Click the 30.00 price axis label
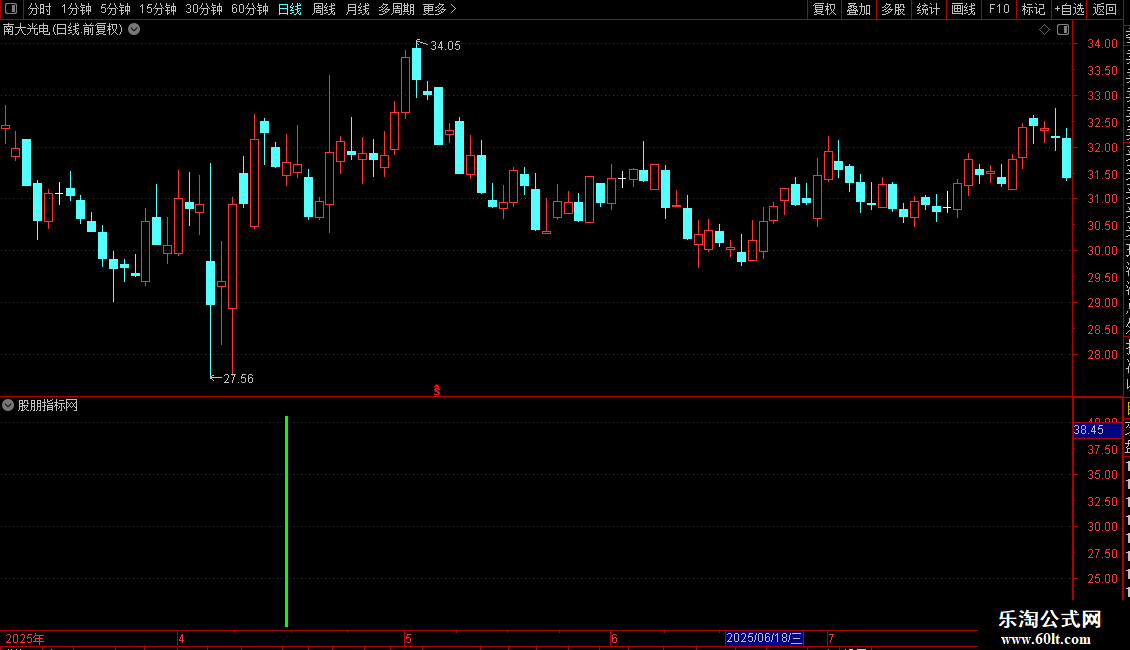Image resolution: width=1130 pixels, height=650 pixels. 1103,251
